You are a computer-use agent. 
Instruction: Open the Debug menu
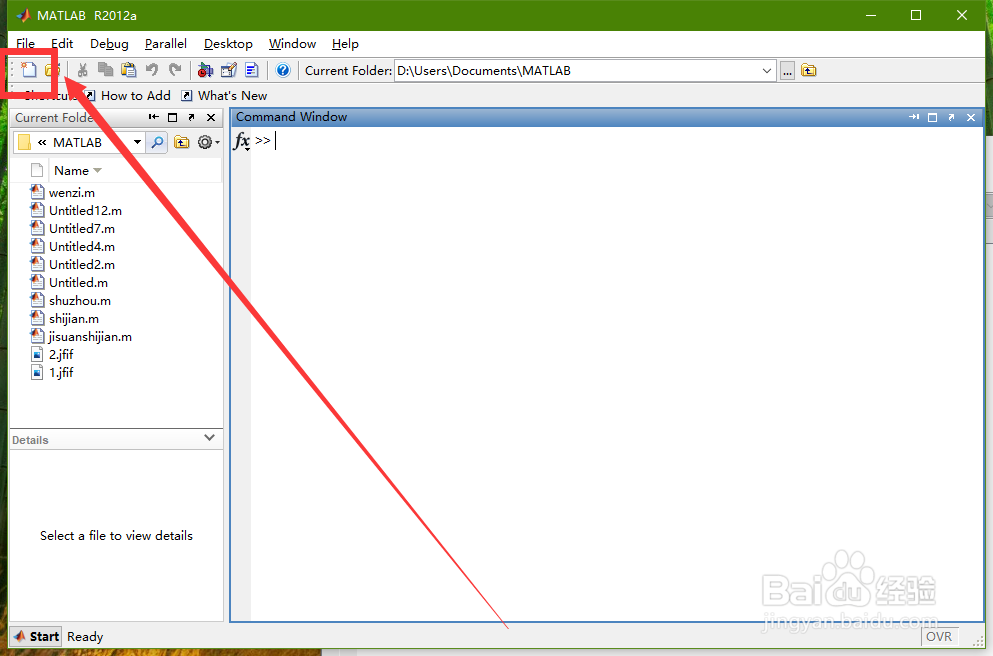click(110, 44)
